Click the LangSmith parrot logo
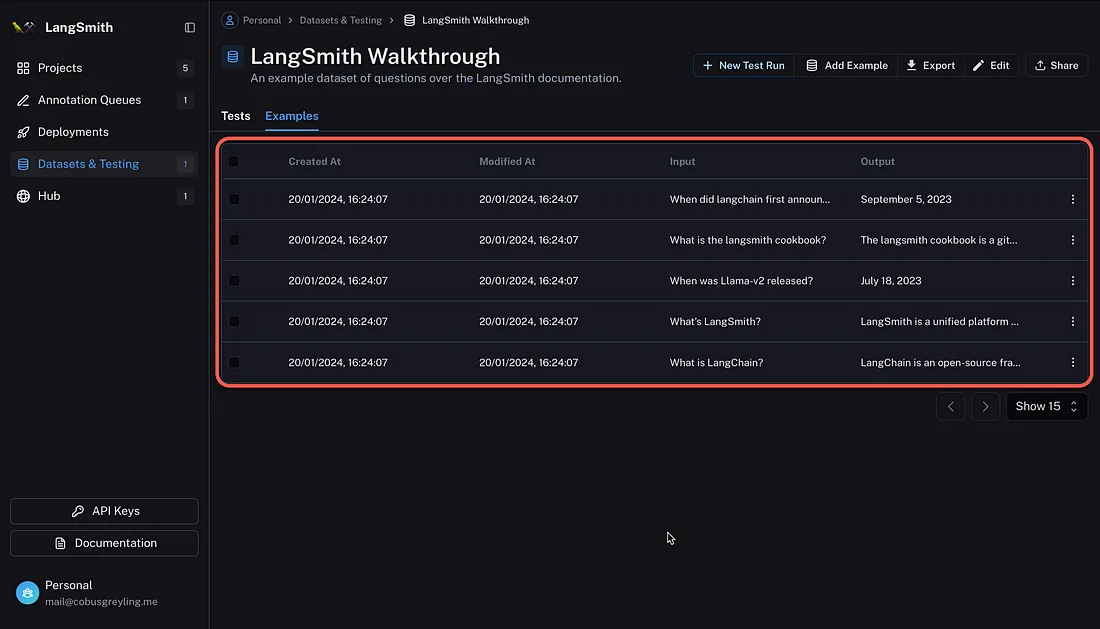Viewport: 1100px width, 629px height. click(x=23, y=27)
